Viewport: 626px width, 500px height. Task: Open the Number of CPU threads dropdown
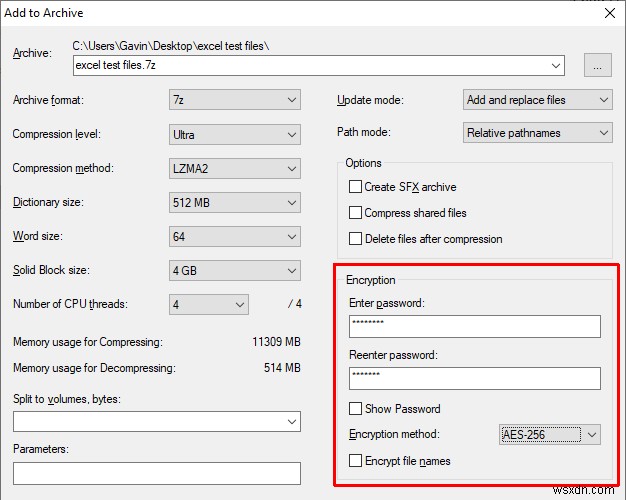click(209, 304)
